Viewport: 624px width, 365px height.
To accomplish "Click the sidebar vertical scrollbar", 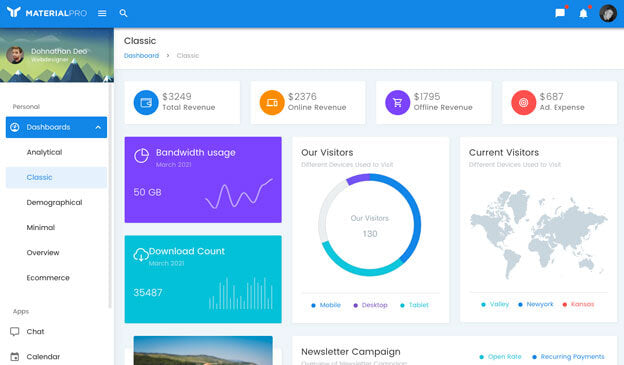I will [x=110, y=195].
